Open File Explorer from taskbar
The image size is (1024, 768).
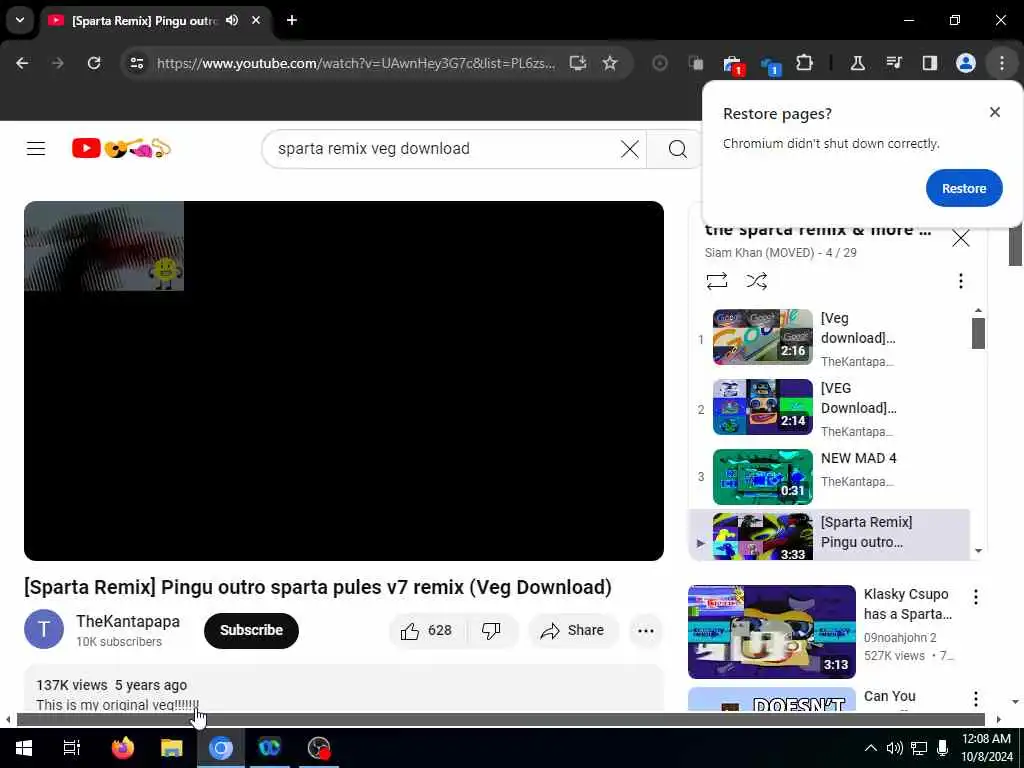[171, 748]
